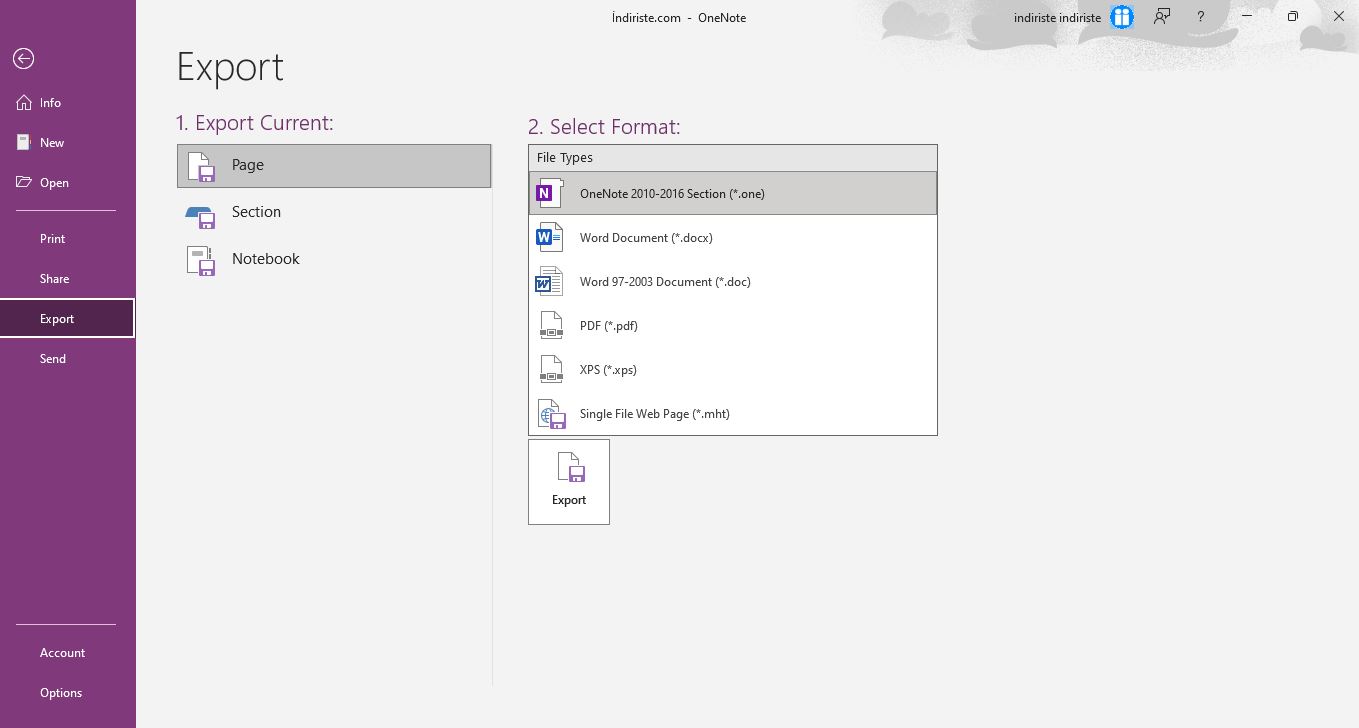
Task: Click the feedback person icon
Action: click(x=1162, y=16)
